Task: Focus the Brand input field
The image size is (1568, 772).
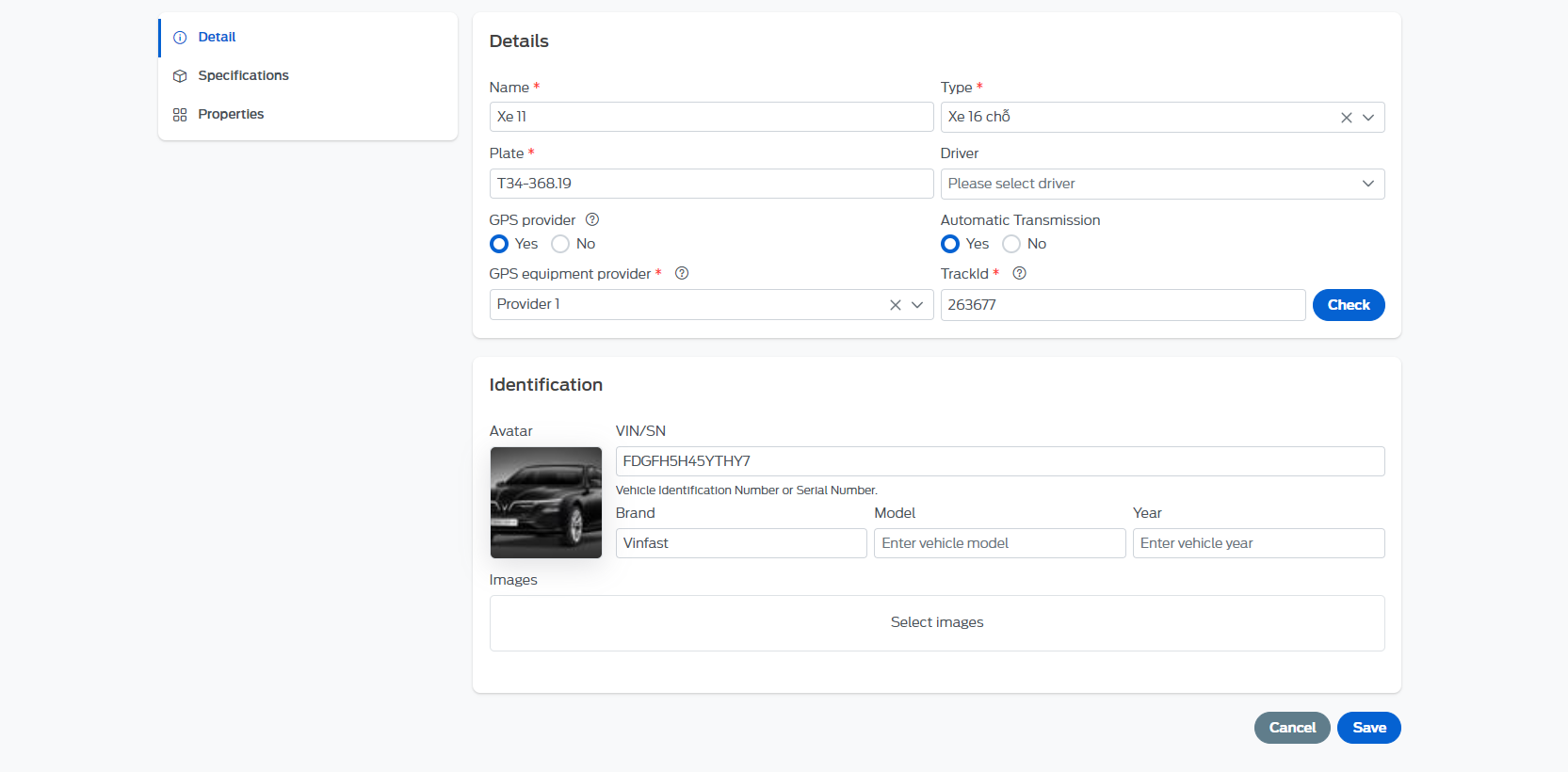Action: tap(741, 543)
